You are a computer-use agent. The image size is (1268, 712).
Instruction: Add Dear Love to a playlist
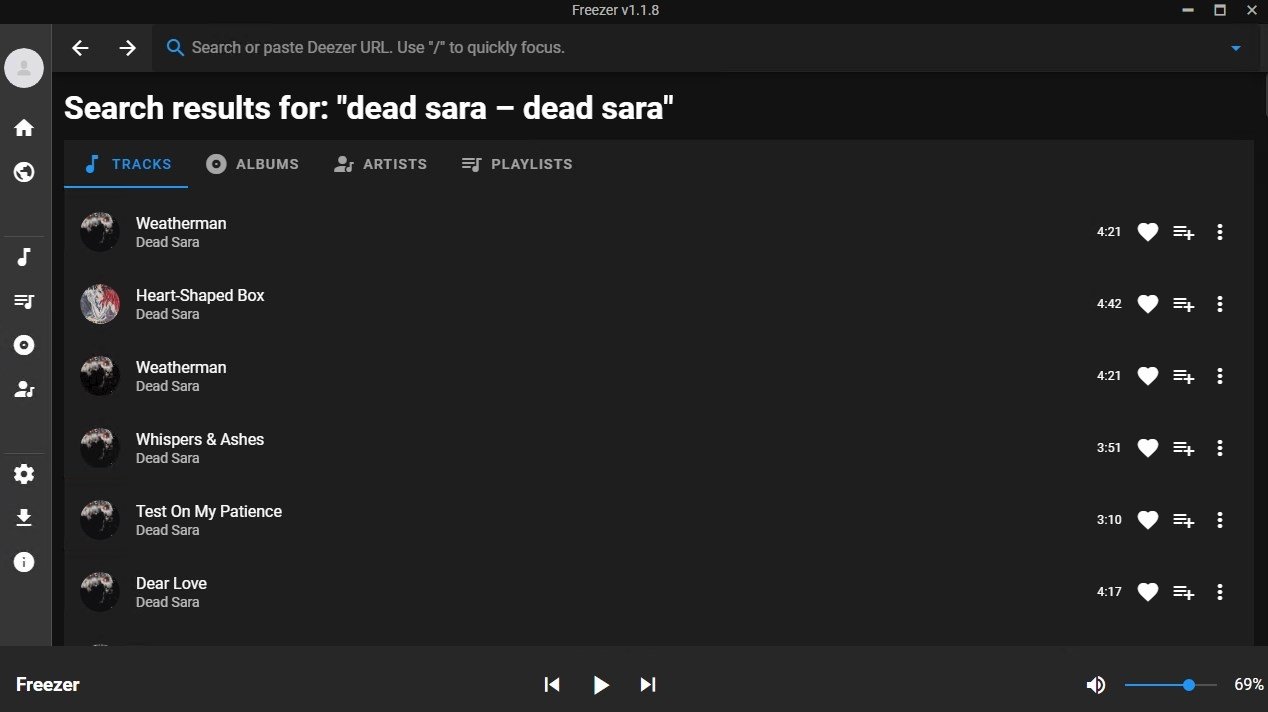point(1184,592)
